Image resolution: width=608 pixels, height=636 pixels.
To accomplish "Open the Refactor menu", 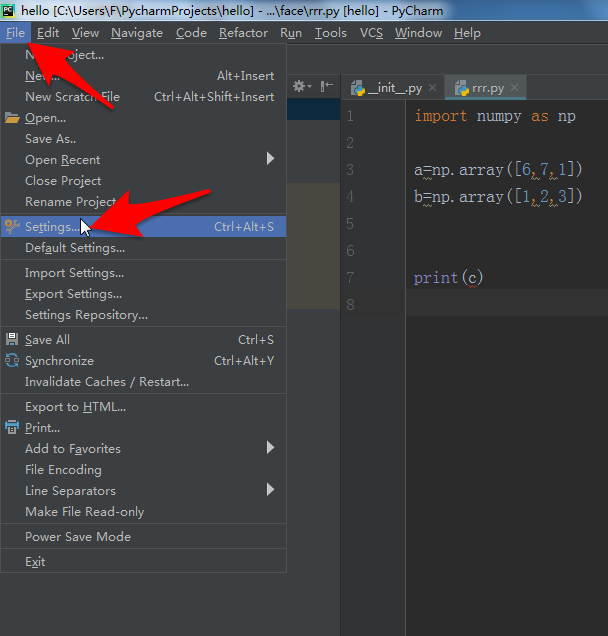I will [x=243, y=33].
